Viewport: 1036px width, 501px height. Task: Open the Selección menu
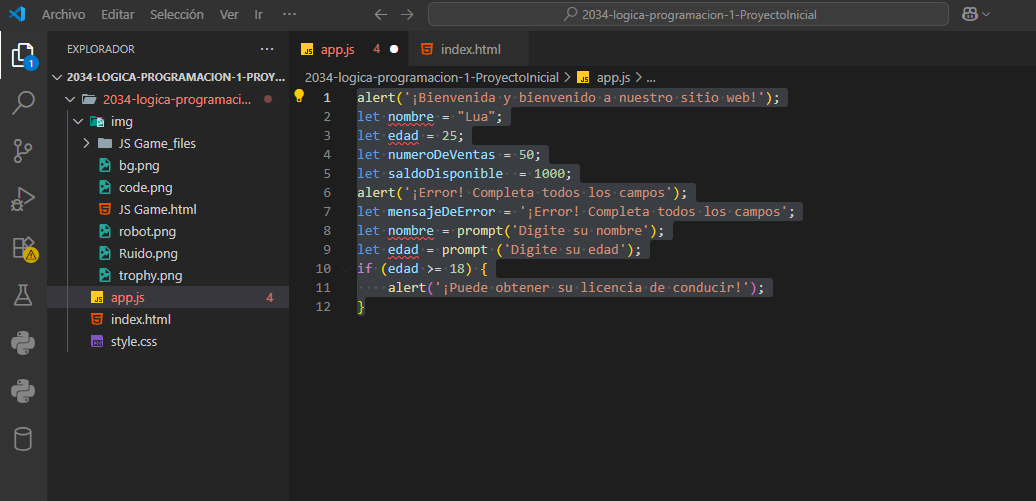pos(176,14)
